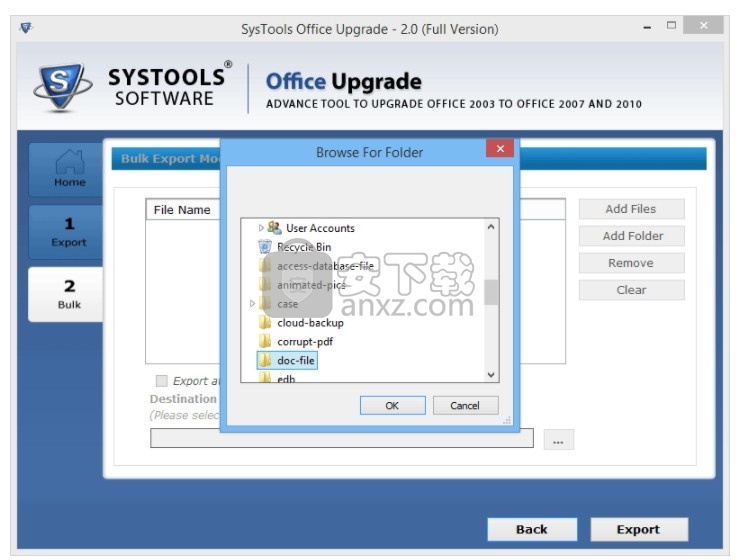Viewport: 740px width, 560px height.
Task: Select the Recycle Bin icon
Action: (x=265, y=246)
